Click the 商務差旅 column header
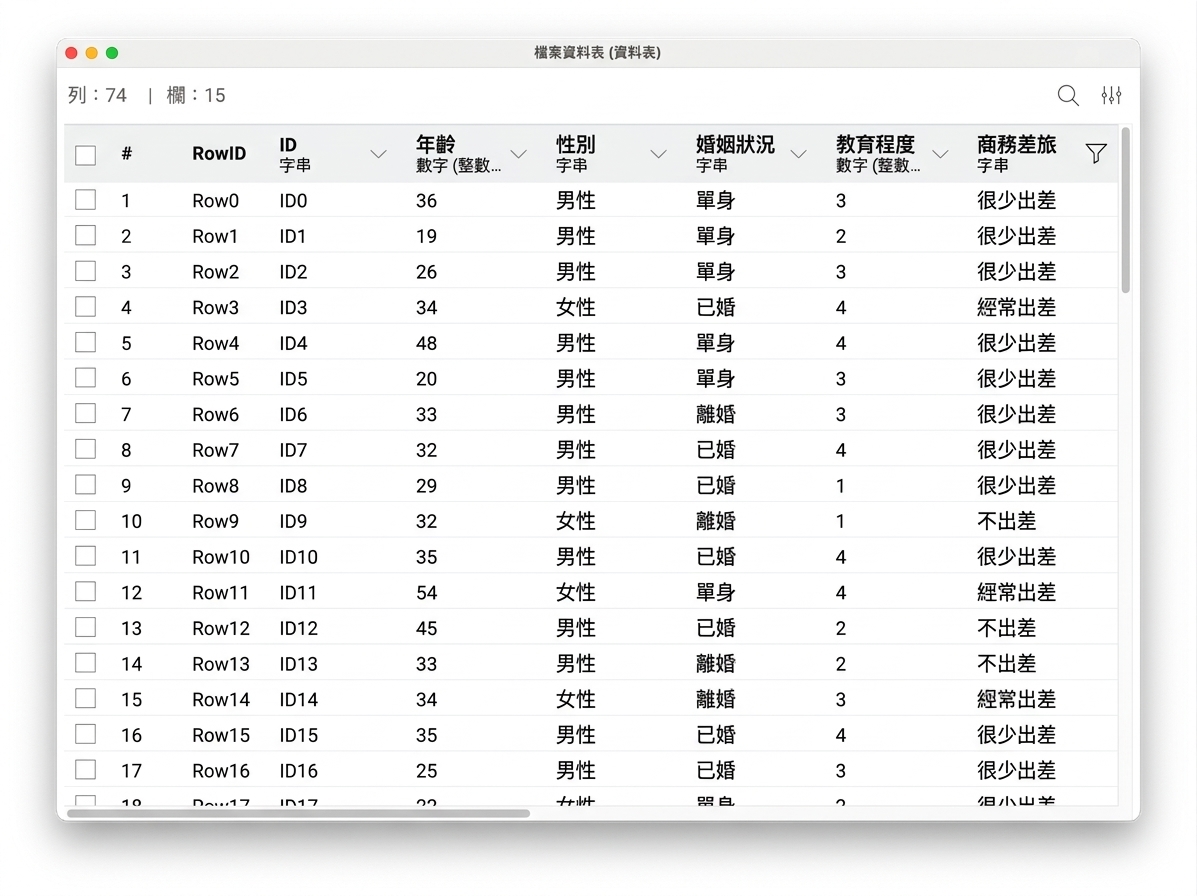 pyautogui.click(x=1016, y=153)
